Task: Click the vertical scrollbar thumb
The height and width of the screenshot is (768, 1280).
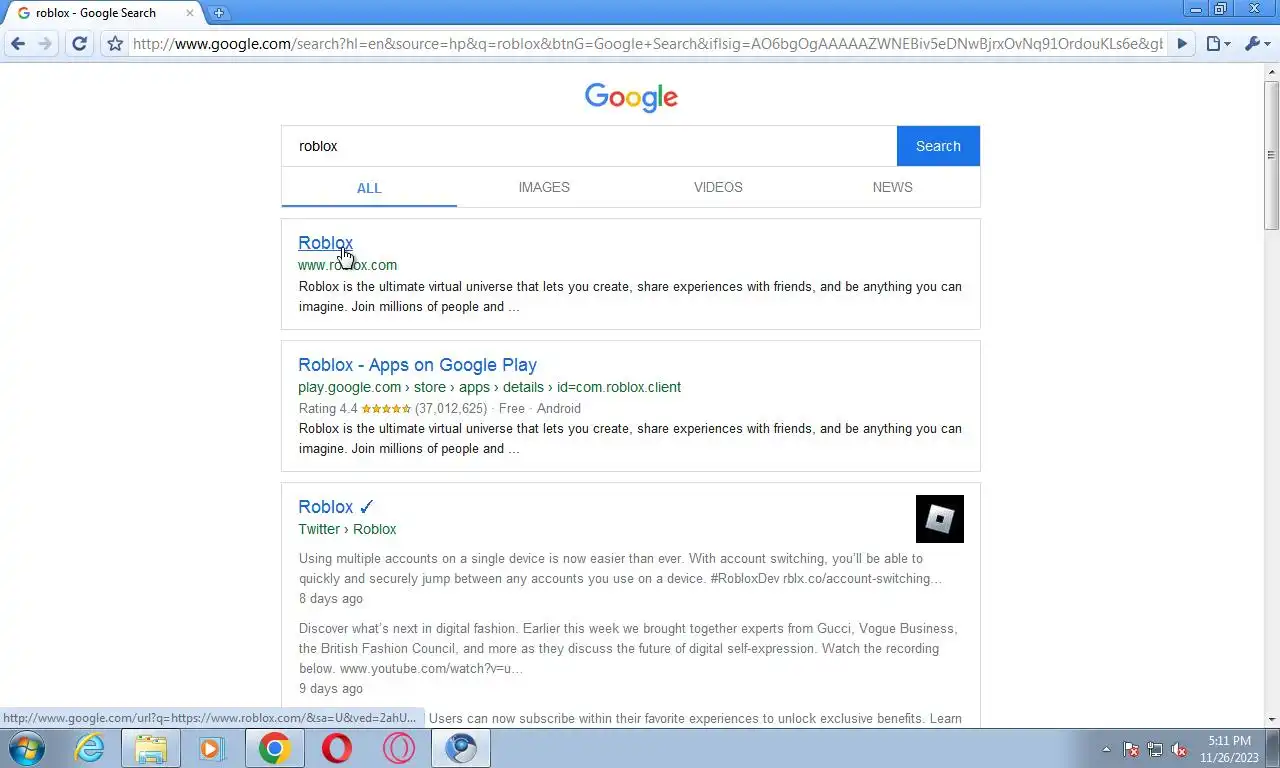Action: [1271, 155]
